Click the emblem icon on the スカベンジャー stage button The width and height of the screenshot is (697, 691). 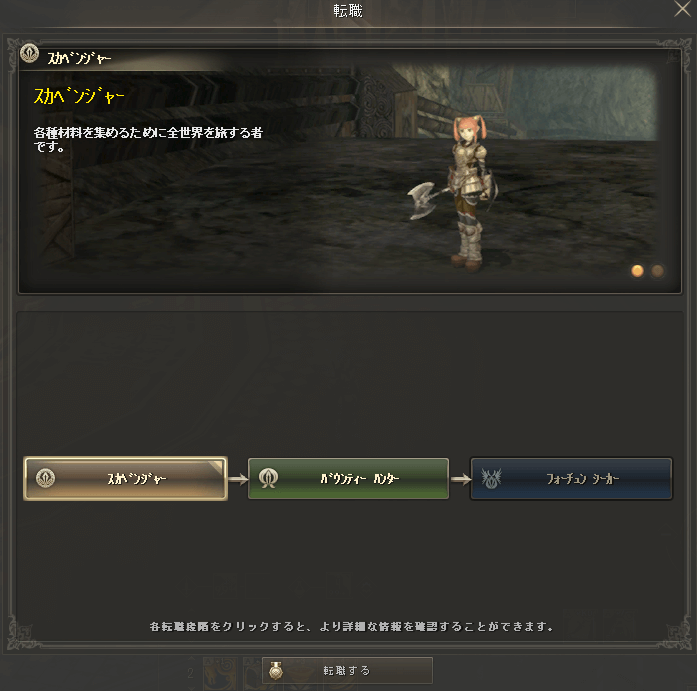(45, 478)
